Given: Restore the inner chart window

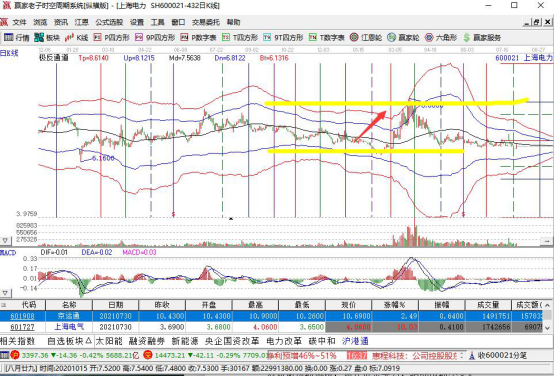Looking at the screenshot, I should click(537, 22).
